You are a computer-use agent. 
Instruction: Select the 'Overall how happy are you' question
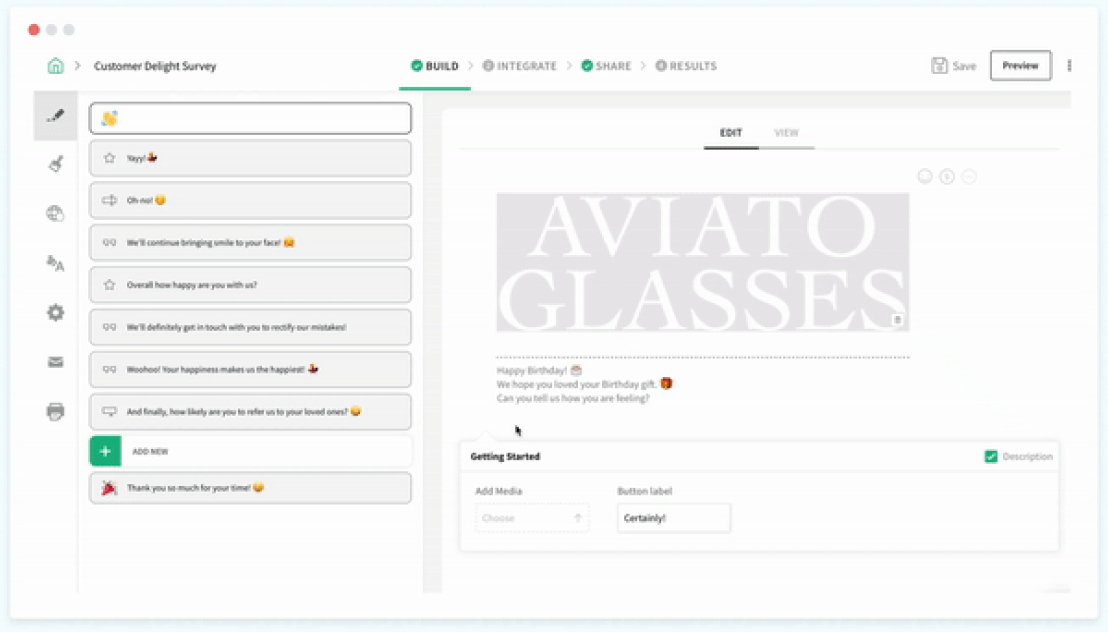tap(250, 285)
